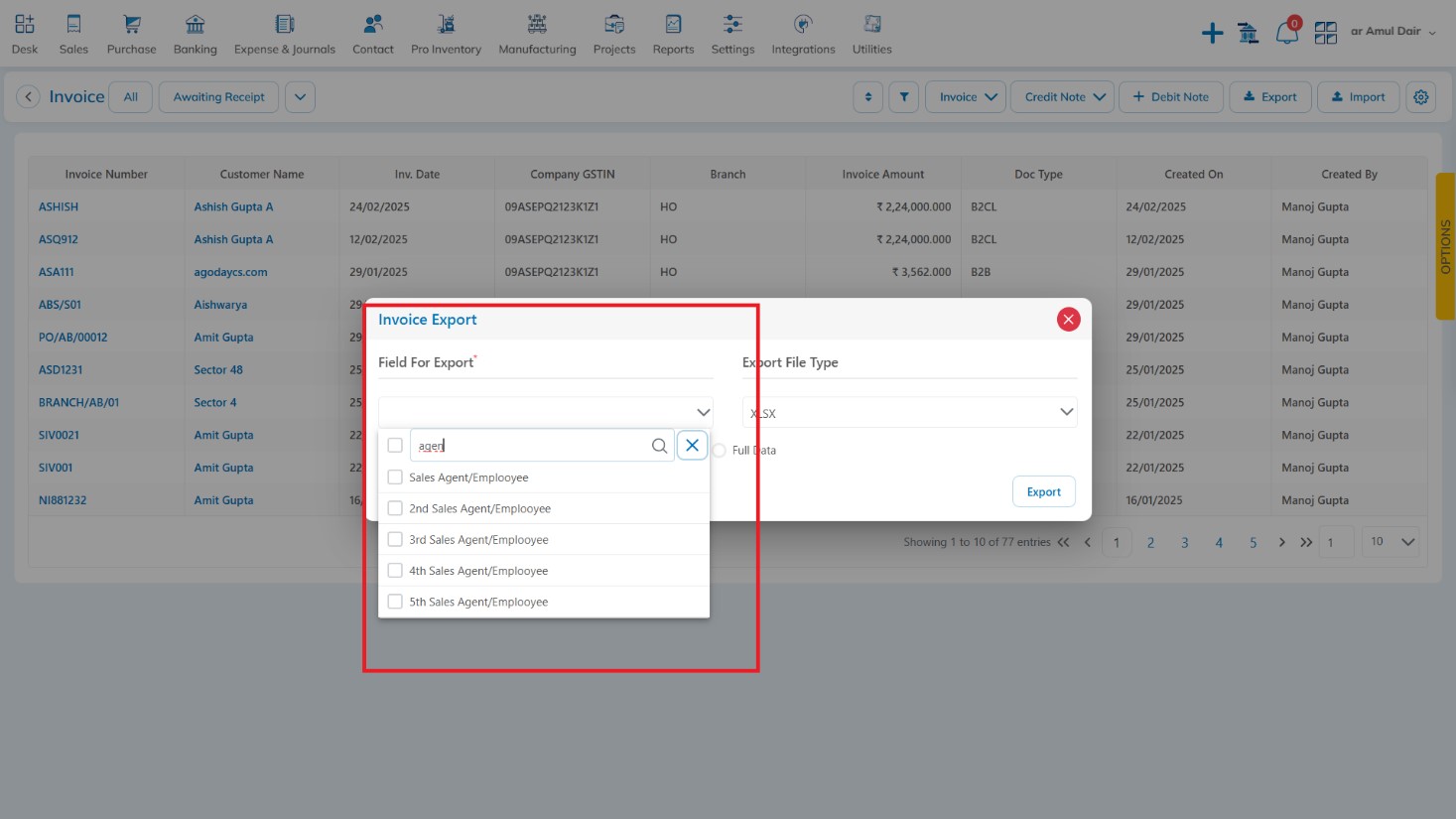Screen dimensions: 1456x819
Task: Click the Export button in dialog
Action: tap(1044, 492)
